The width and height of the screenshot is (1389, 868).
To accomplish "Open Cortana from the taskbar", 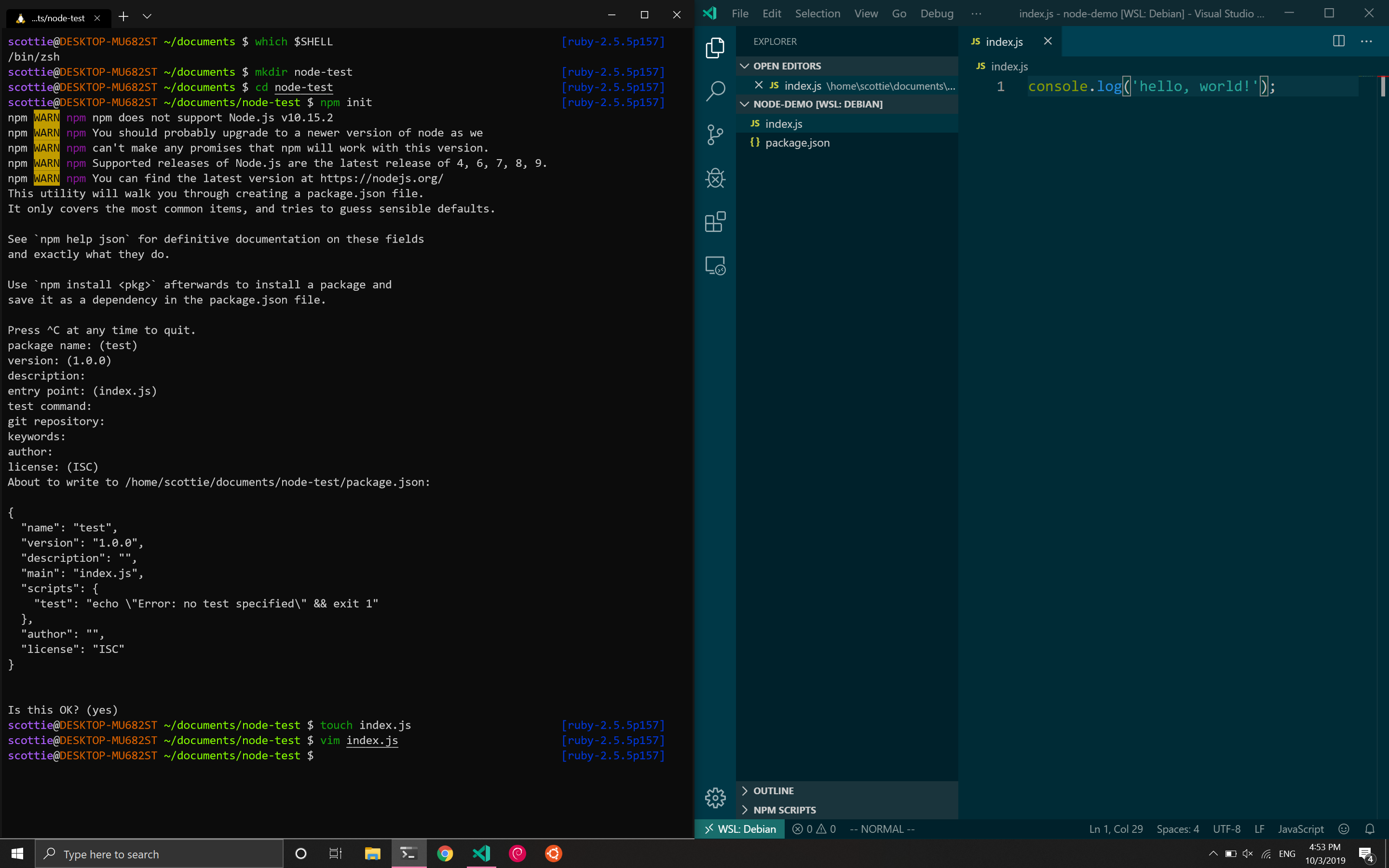I will point(301,854).
